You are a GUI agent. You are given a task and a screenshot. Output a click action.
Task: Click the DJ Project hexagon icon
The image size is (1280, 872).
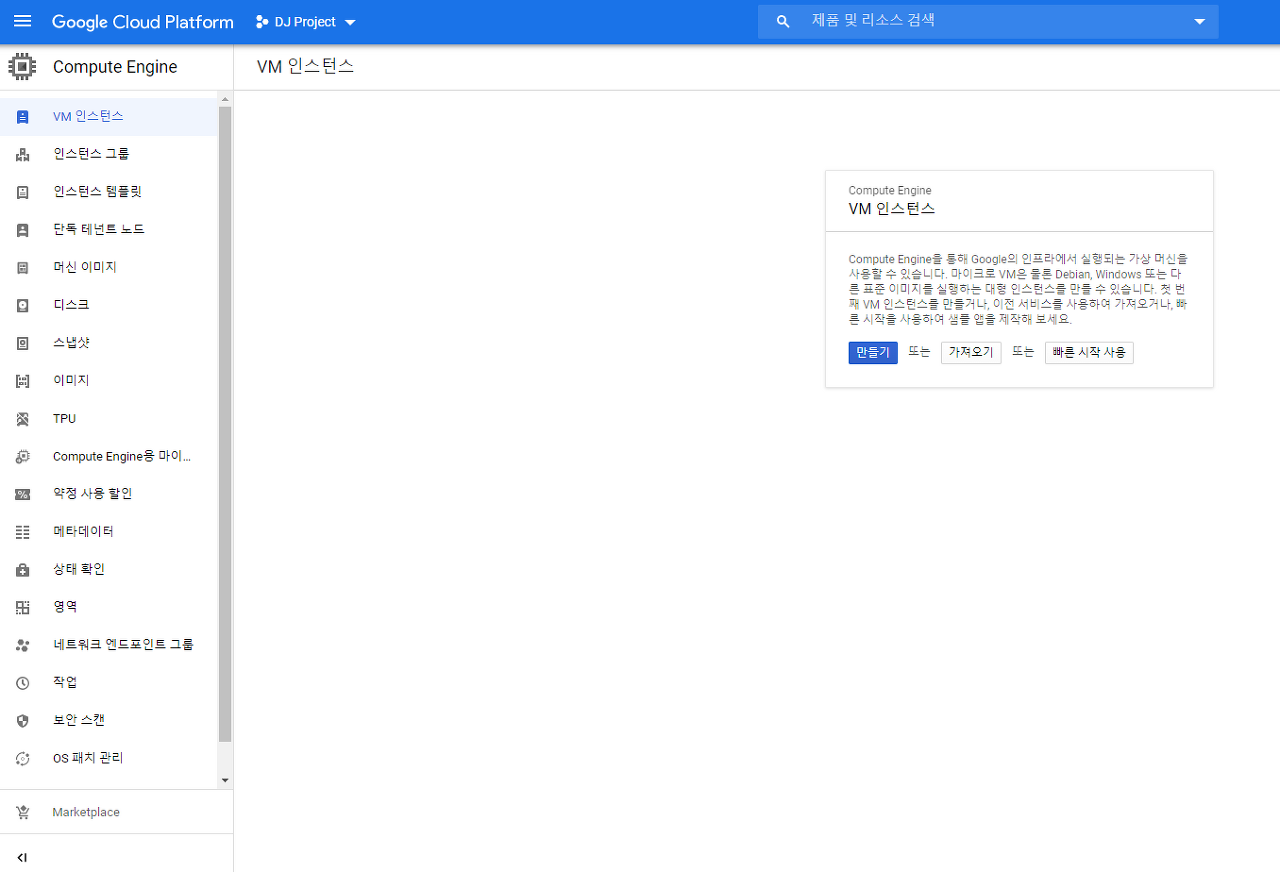click(262, 22)
